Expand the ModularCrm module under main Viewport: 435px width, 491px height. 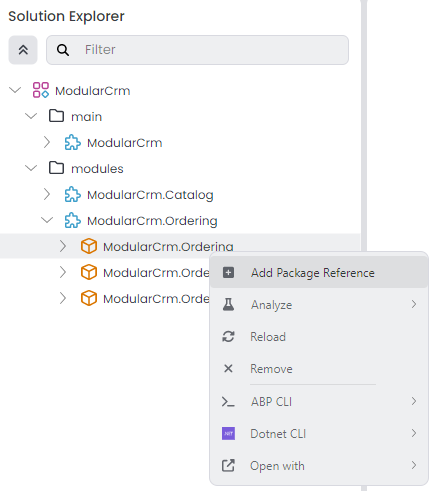pyautogui.click(x=47, y=142)
